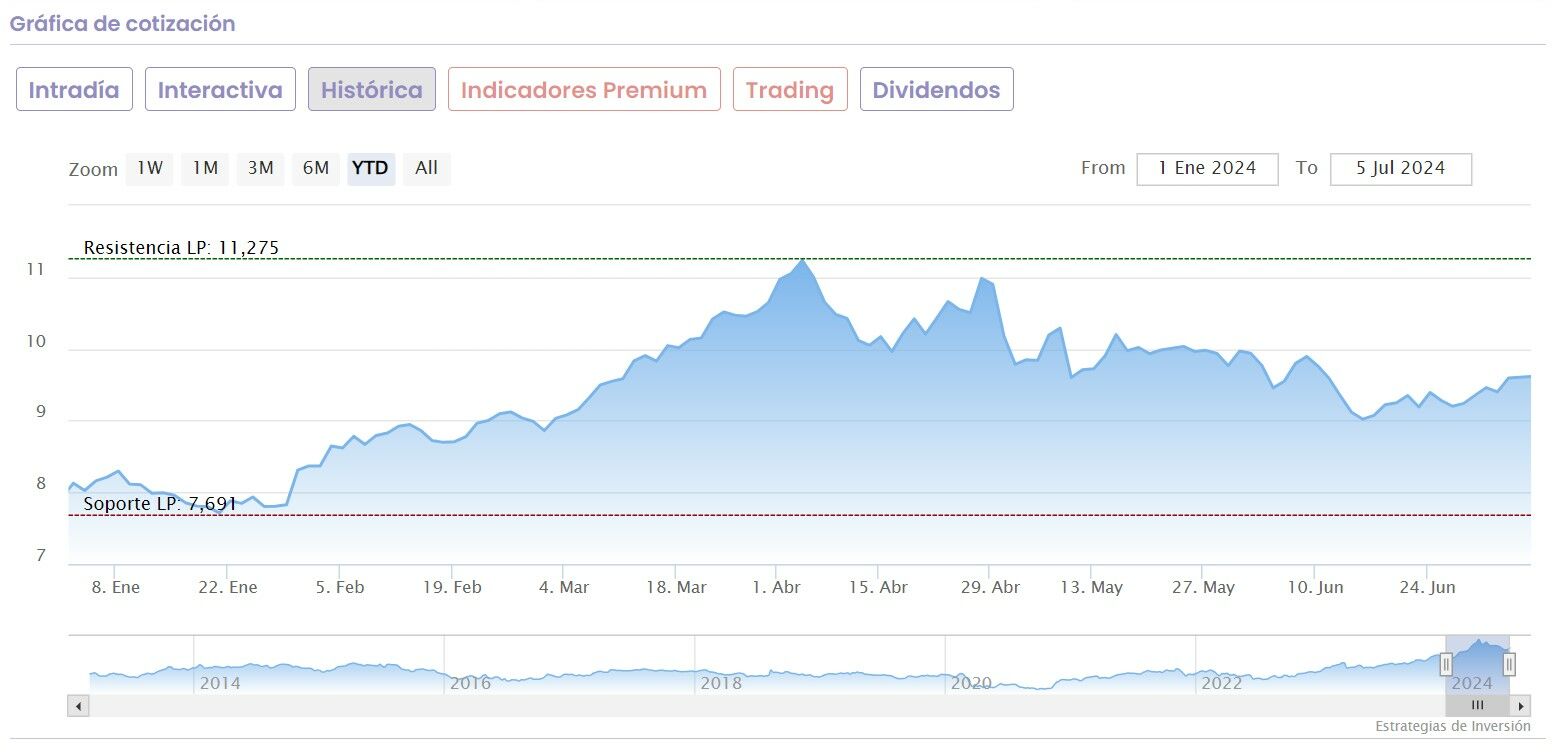This screenshot has height=754, width=1557.
Task: Choose the 3M zoom range
Action: [x=261, y=169]
